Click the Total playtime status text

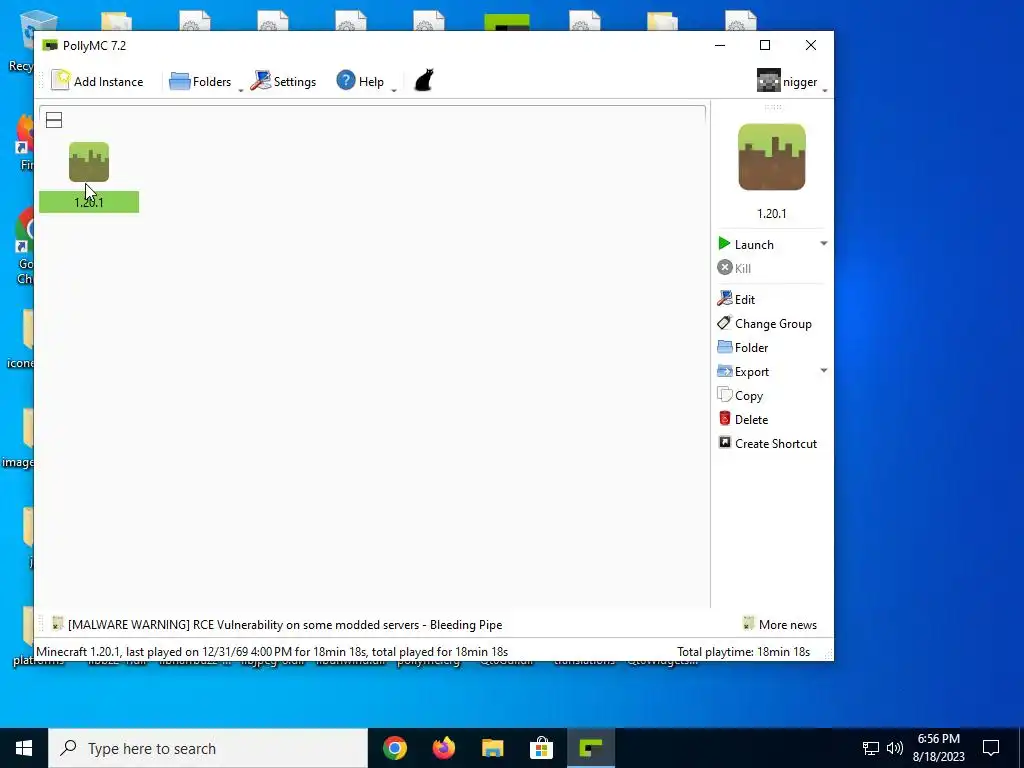click(743, 652)
